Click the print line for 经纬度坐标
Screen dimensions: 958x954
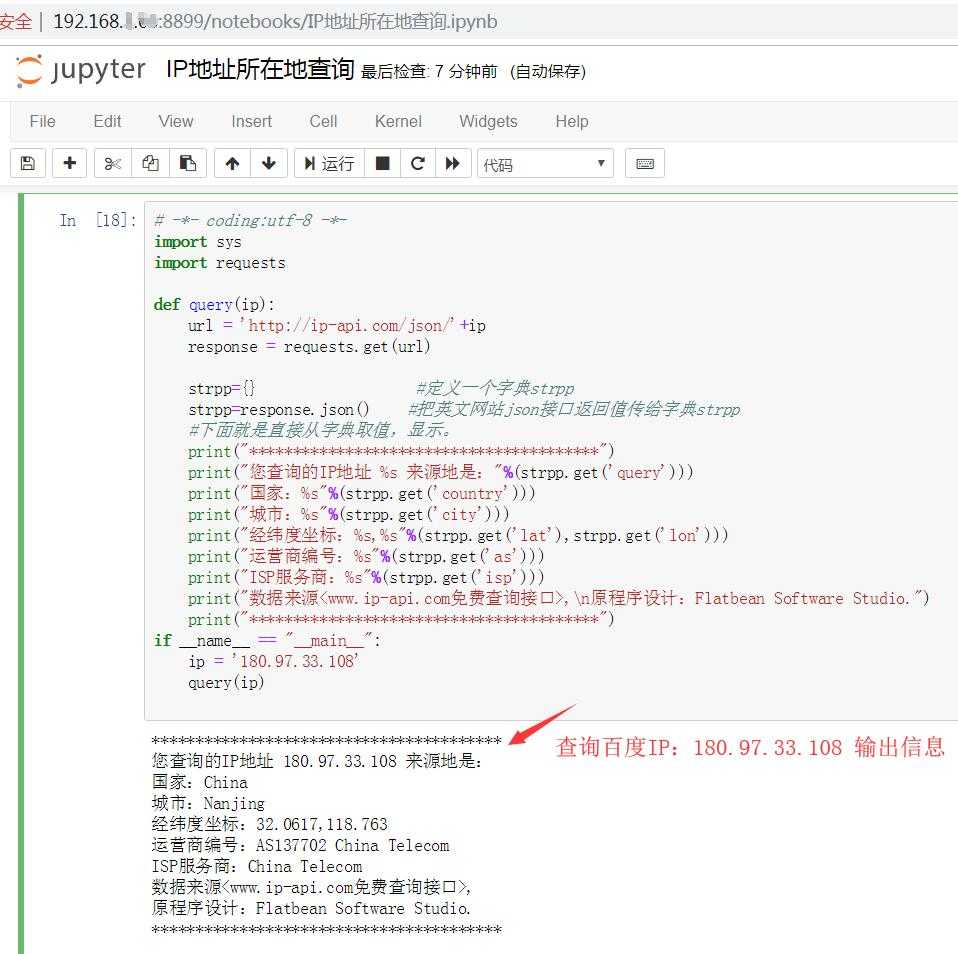click(x=458, y=535)
